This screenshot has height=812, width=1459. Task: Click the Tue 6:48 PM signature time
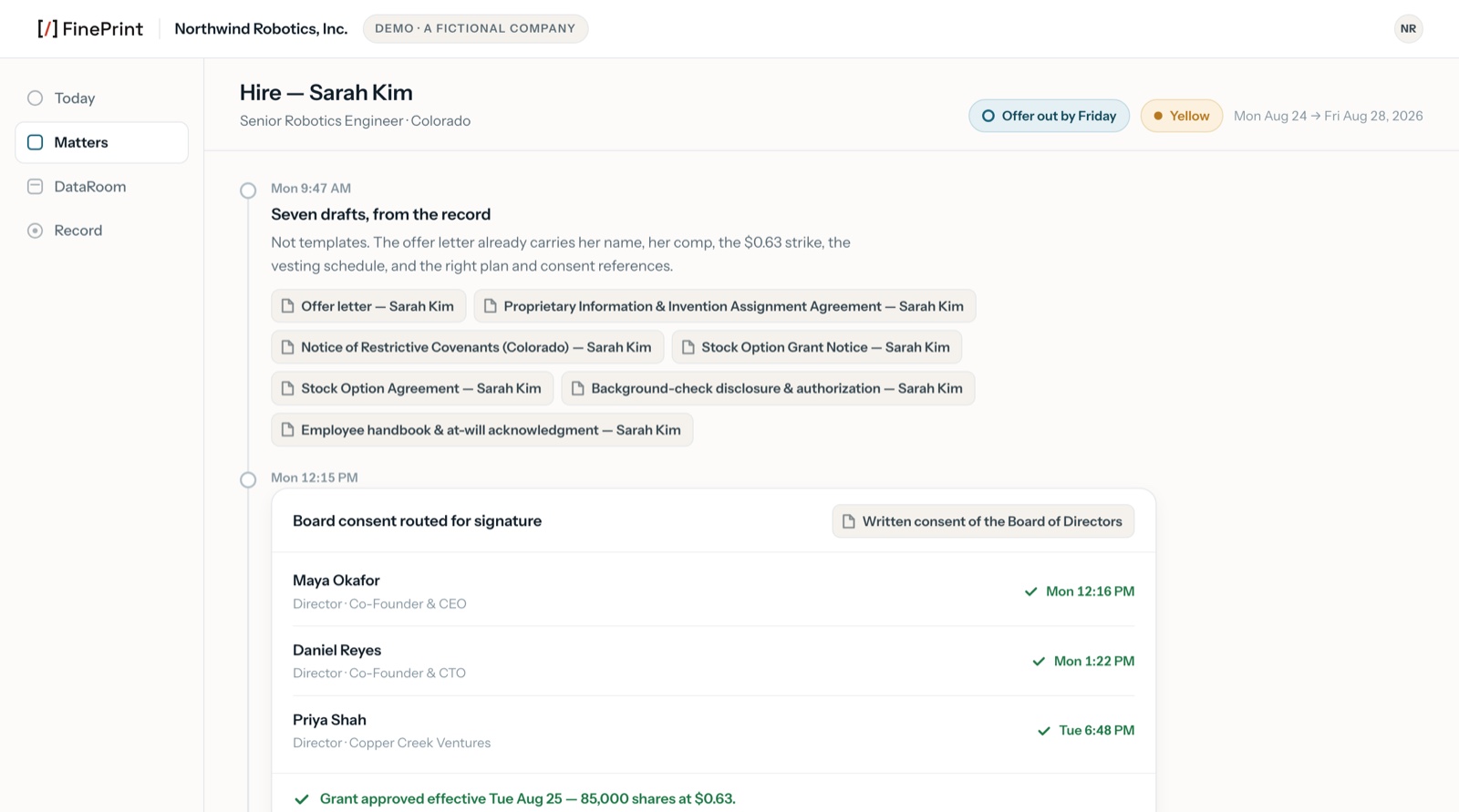coord(1096,731)
